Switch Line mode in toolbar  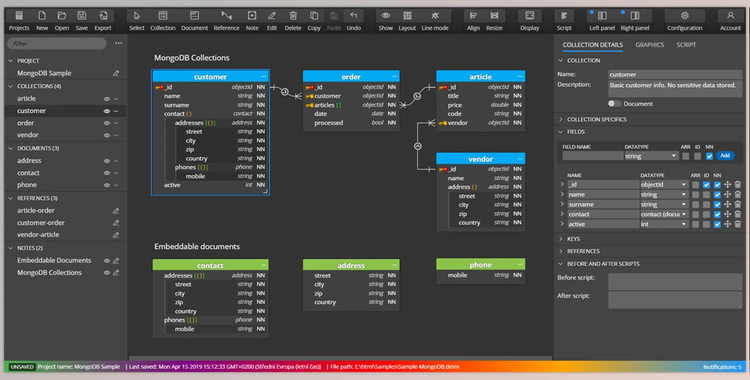[435, 21]
